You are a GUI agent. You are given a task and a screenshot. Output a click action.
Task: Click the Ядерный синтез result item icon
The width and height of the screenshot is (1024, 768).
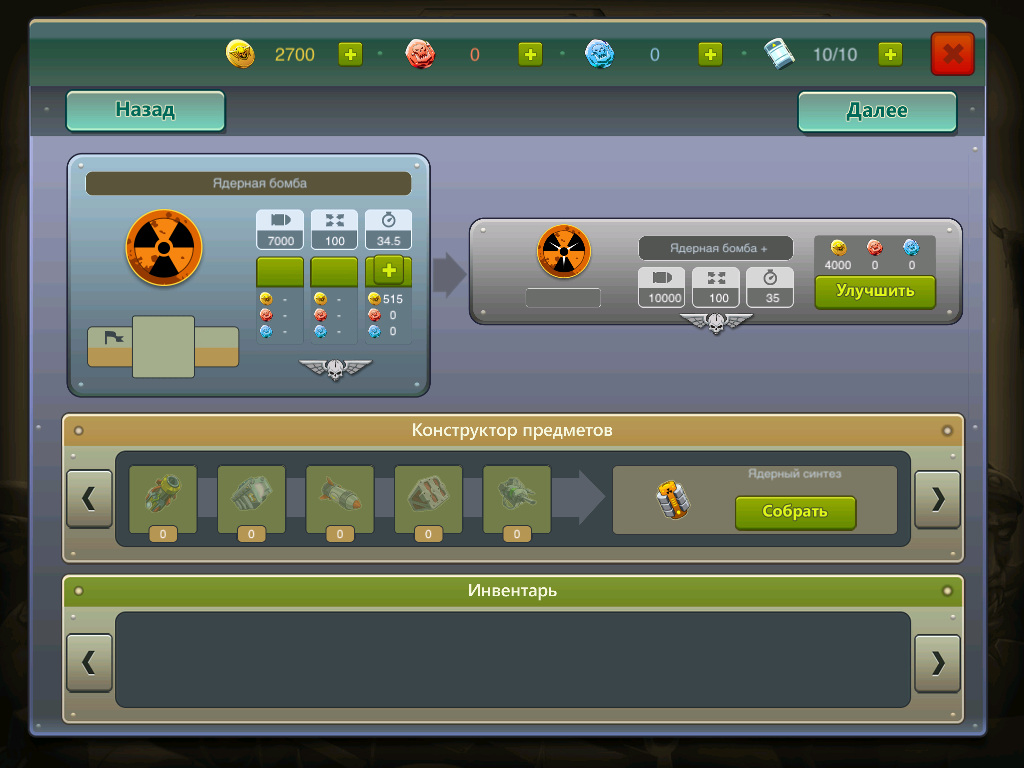click(x=673, y=500)
